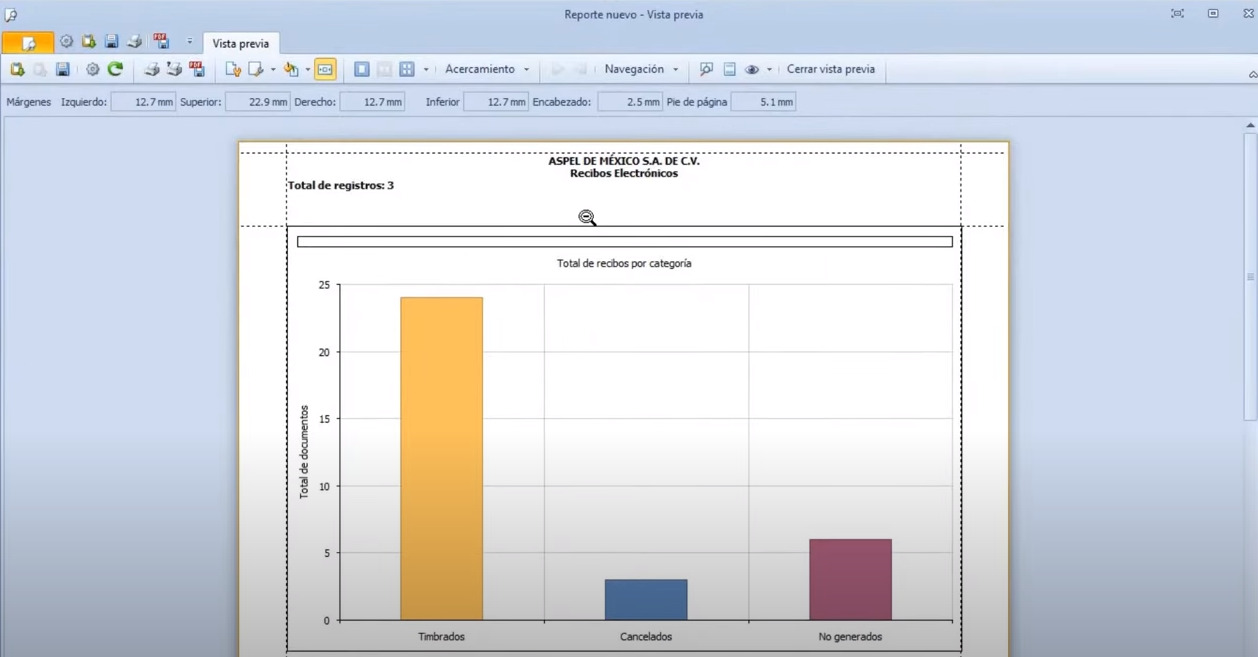Select the multiple pages grid view icon

point(407,69)
